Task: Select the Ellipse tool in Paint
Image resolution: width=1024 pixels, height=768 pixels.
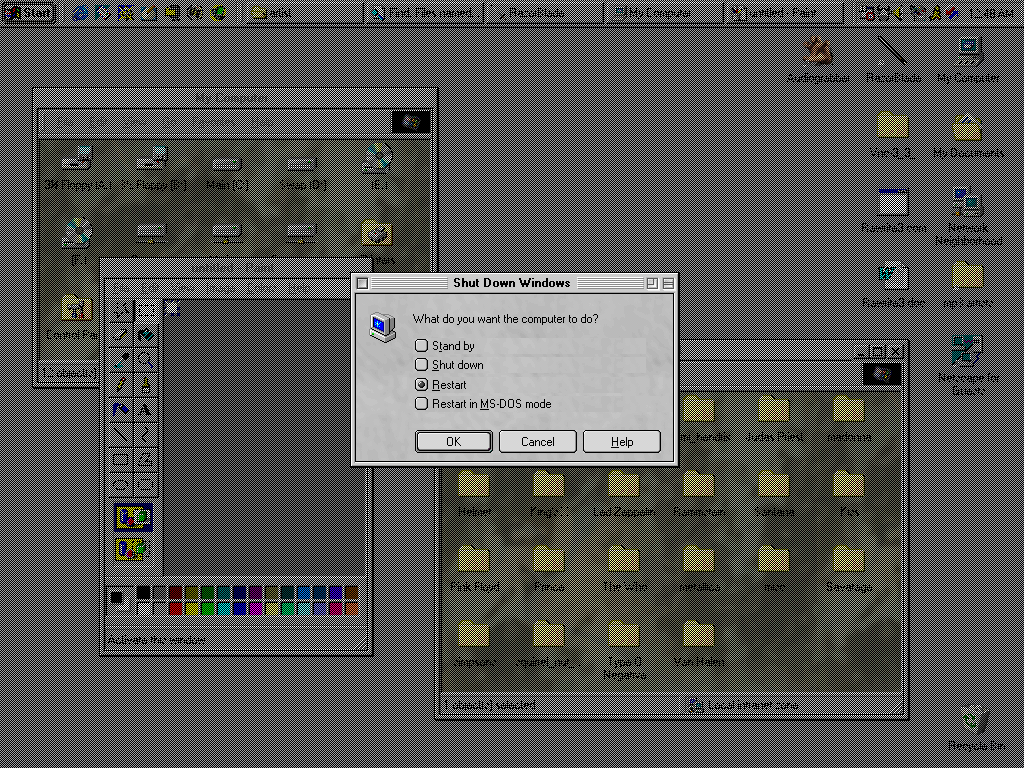Action: pyautogui.click(x=121, y=484)
